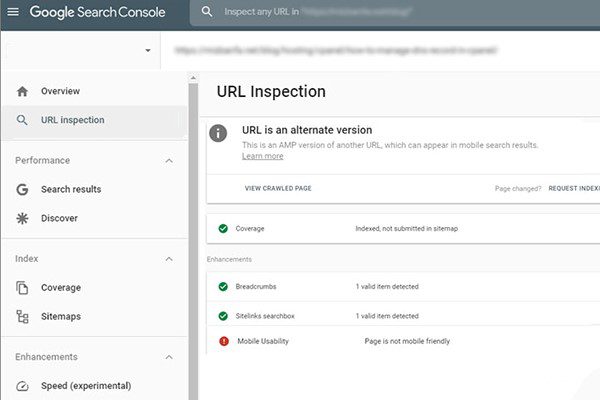
Task: Open the Mobile Usability row
Action: click(403, 341)
